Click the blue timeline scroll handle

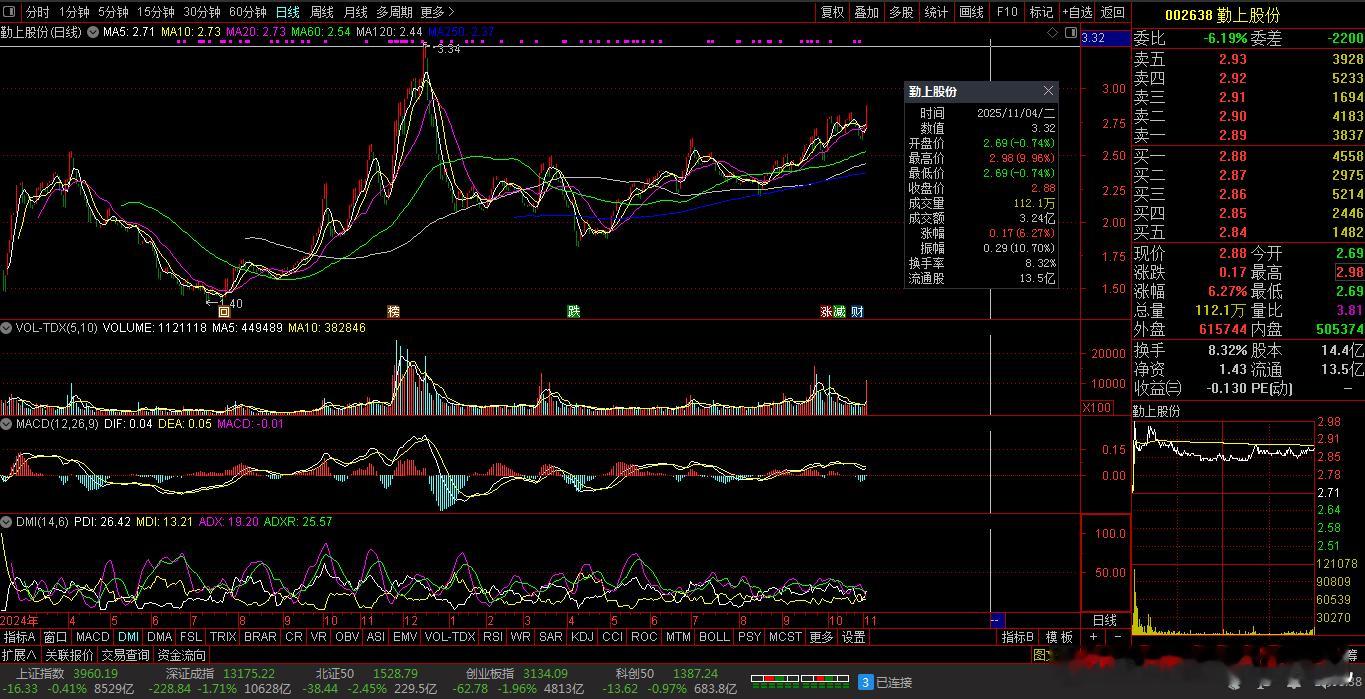tap(996, 621)
